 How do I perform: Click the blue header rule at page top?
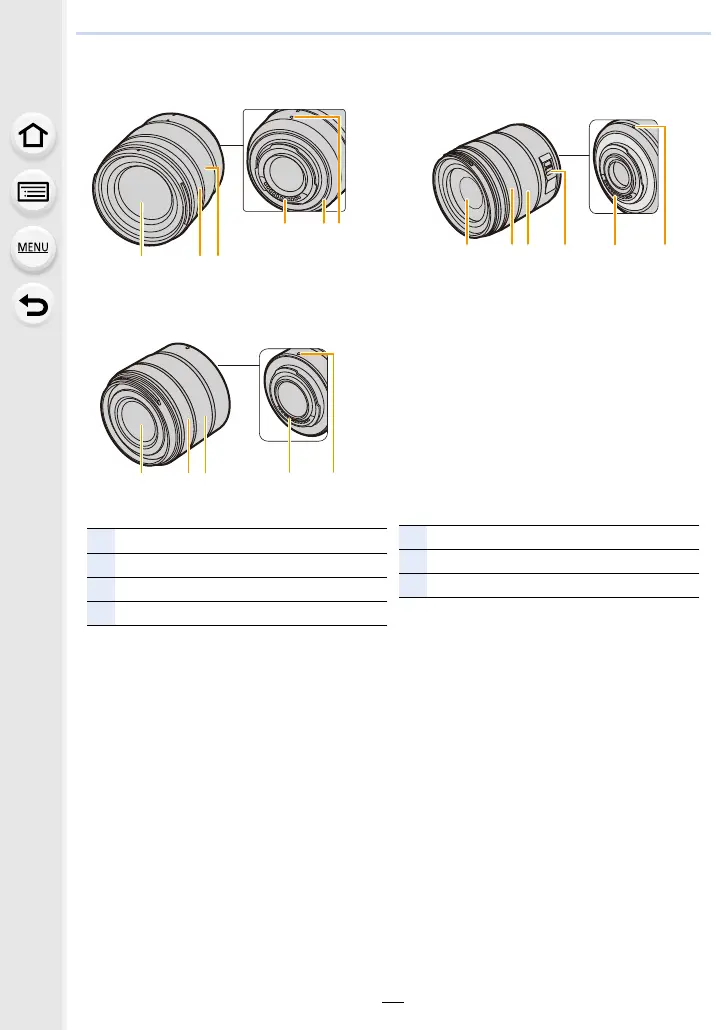(393, 33)
